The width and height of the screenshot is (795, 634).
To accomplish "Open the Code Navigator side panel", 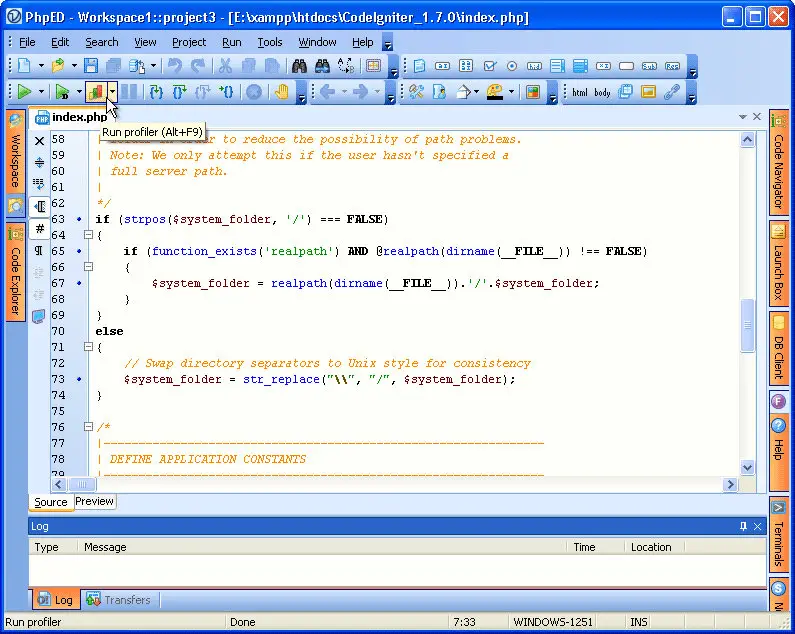I will click(778, 163).
